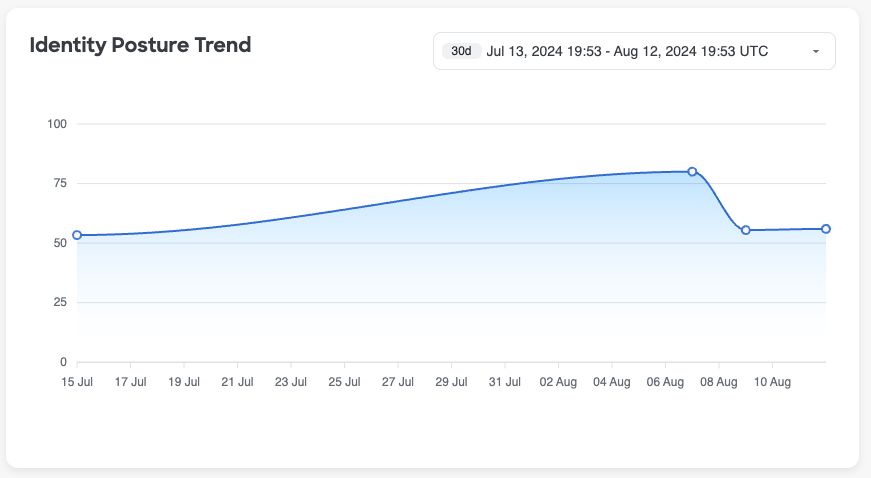
Task: Select the 08 Aug axis label
Action: point(718,382)
